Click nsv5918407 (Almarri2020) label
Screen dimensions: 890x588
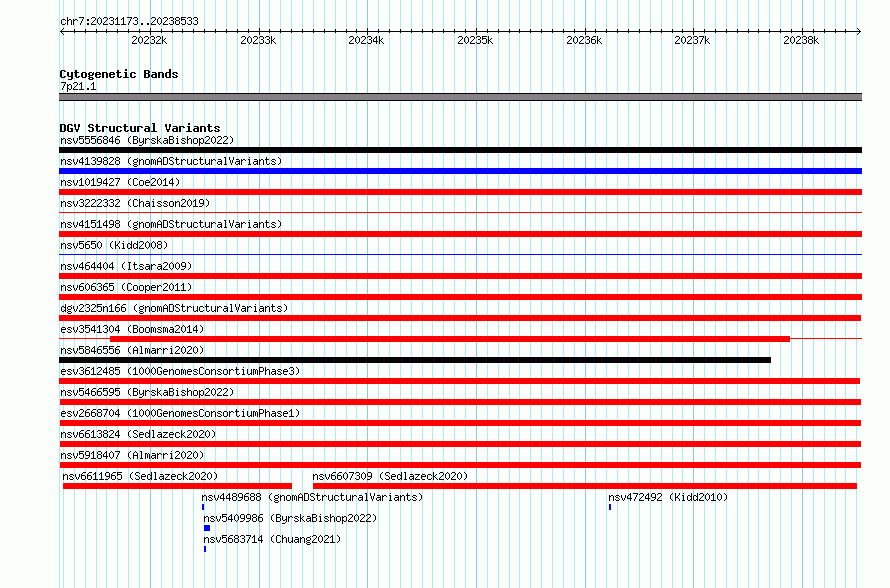[132, 455]
